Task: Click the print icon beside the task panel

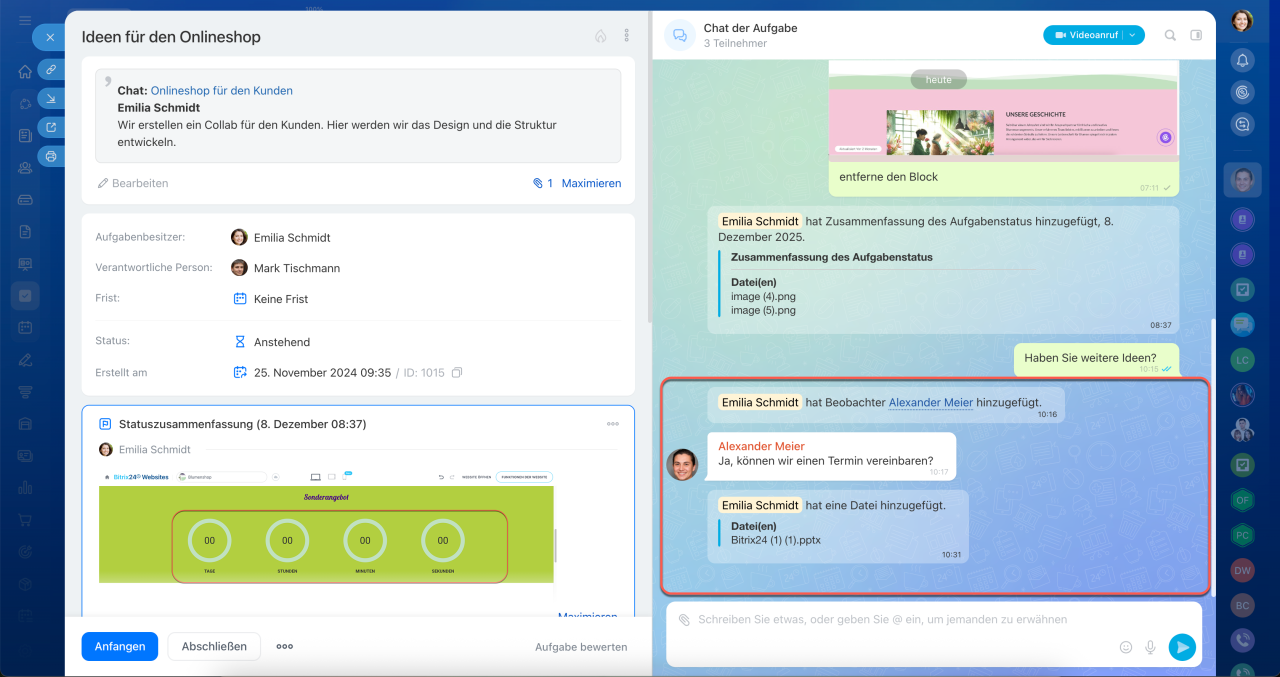Action: pyautogui.click(x=50, y=156)
